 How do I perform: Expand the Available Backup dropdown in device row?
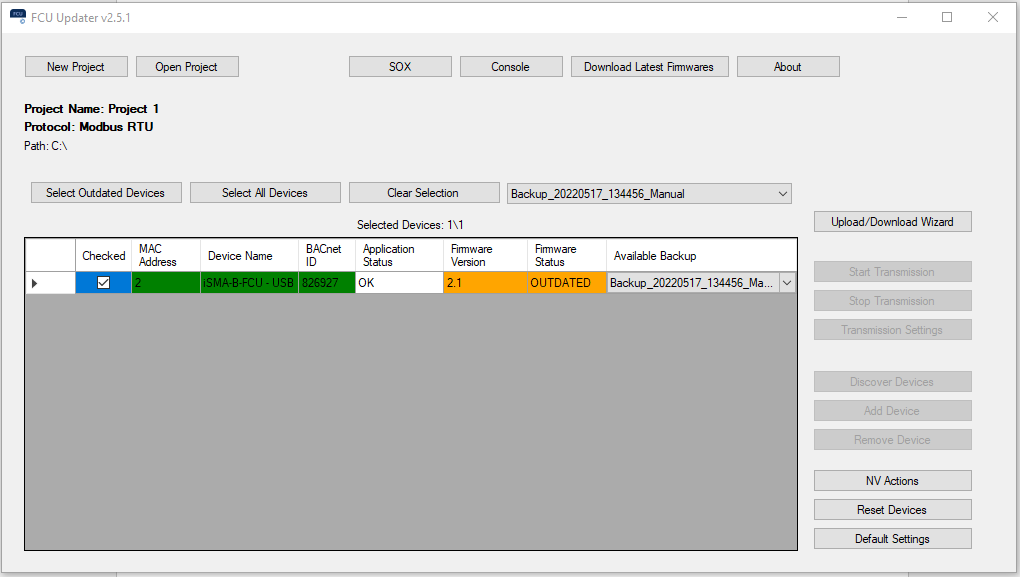coord(787,283)
